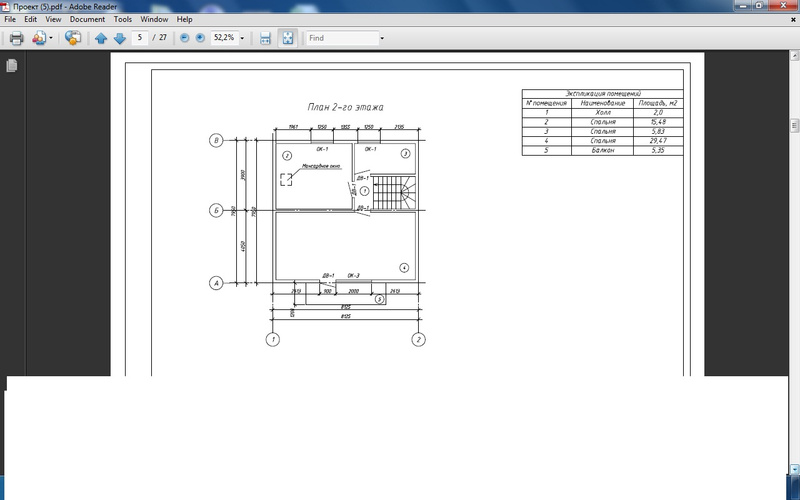Click the Print icon
This screenshot has width=800, height=500.
pos(16,38)
